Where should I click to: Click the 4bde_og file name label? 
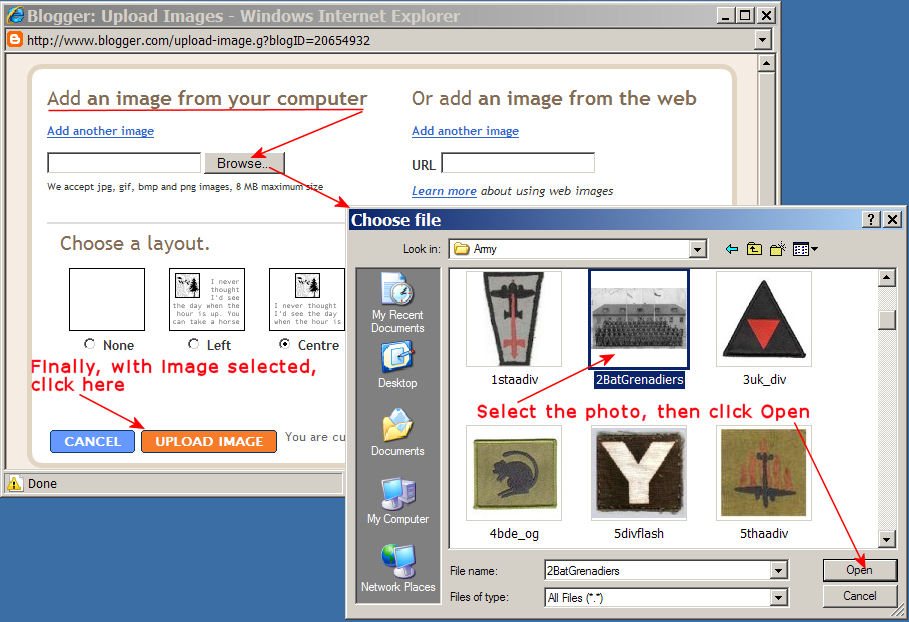(514, 533)
